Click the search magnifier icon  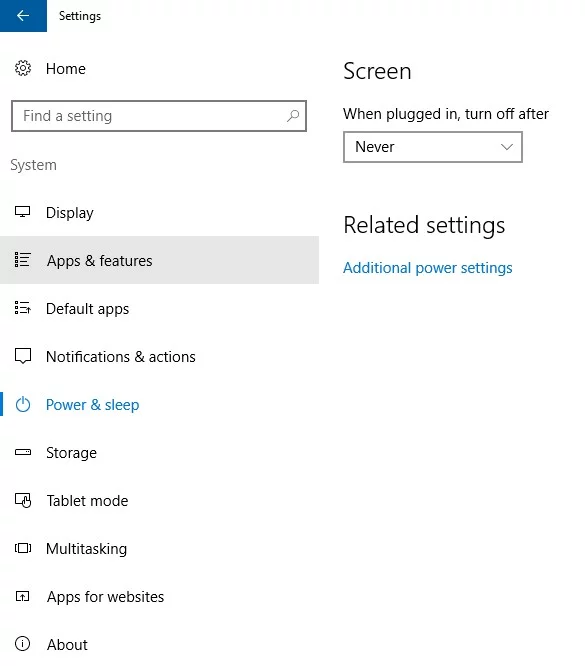[x=293, y=116]
